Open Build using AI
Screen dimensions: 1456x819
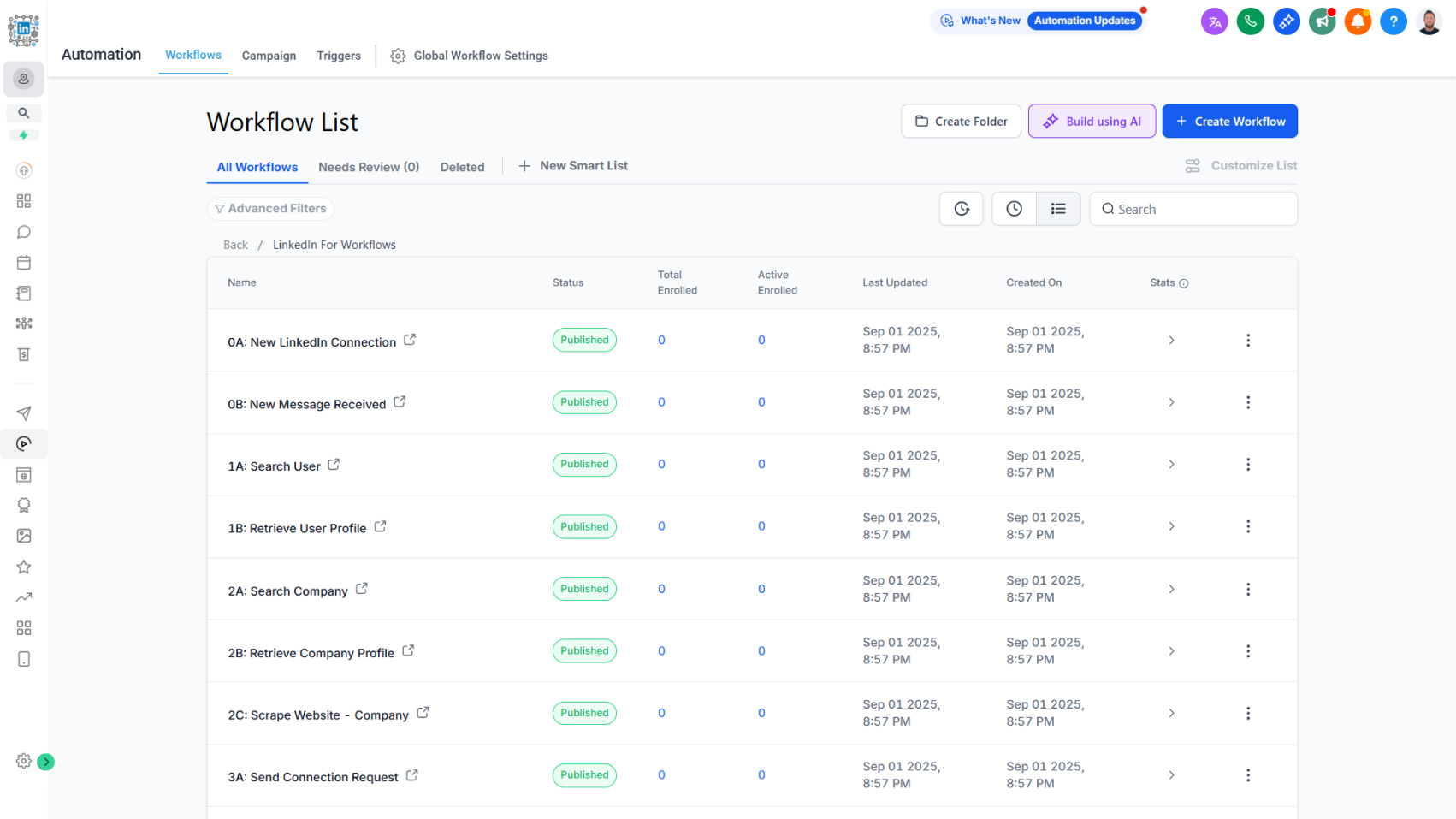coord(1092,121)
